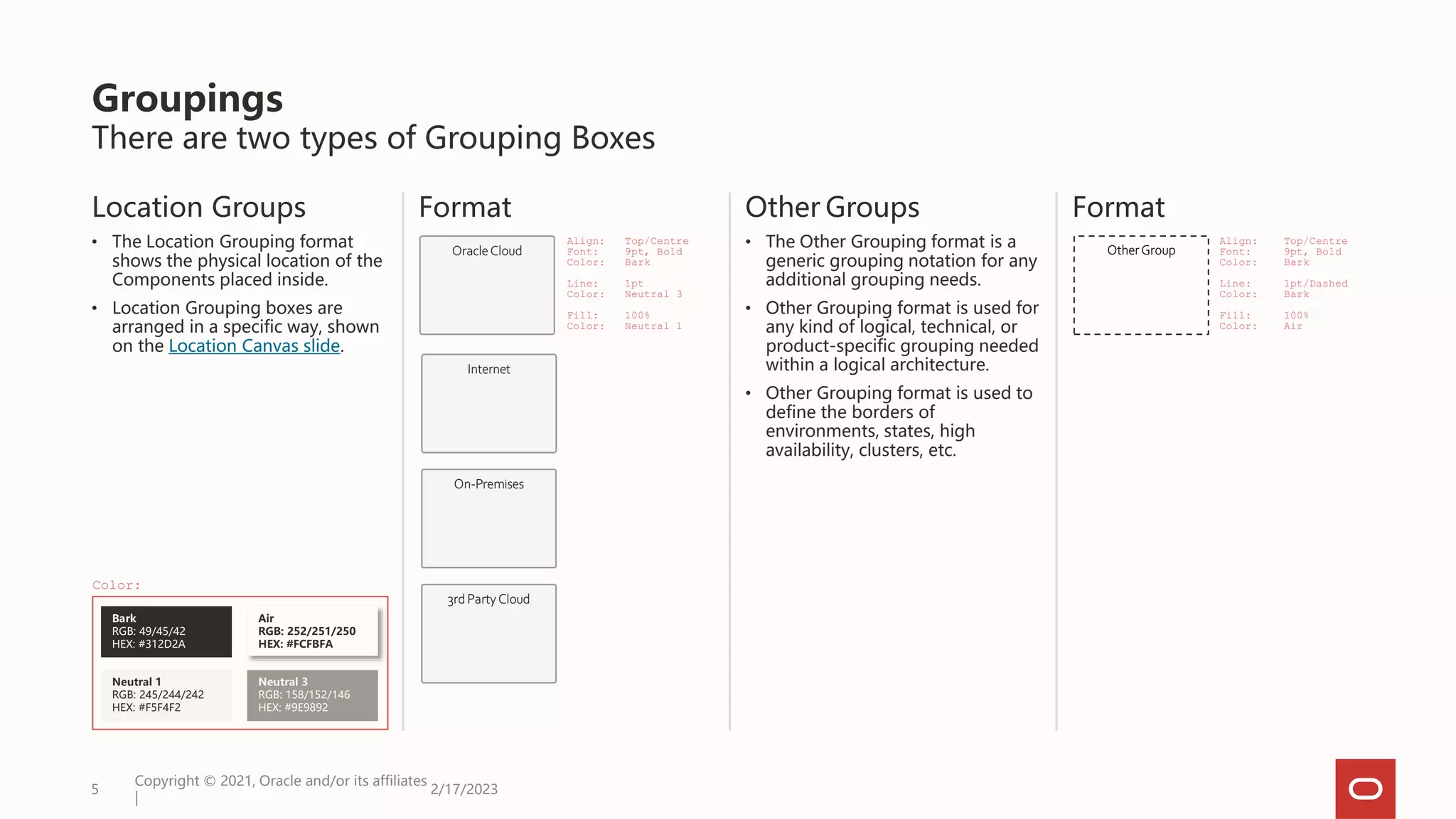This screenshot has height=819, width=1456.
Task: Click the Neutral 3 color swatch
Action: [312, 695]
